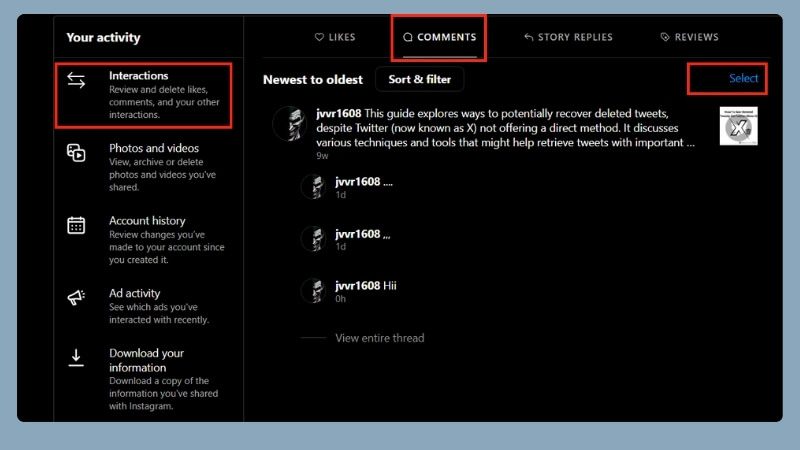Click the jvvr1608 avatar on the 9w comment
The height and width of the screenshot is (450, 800).
tap(288, 123)
